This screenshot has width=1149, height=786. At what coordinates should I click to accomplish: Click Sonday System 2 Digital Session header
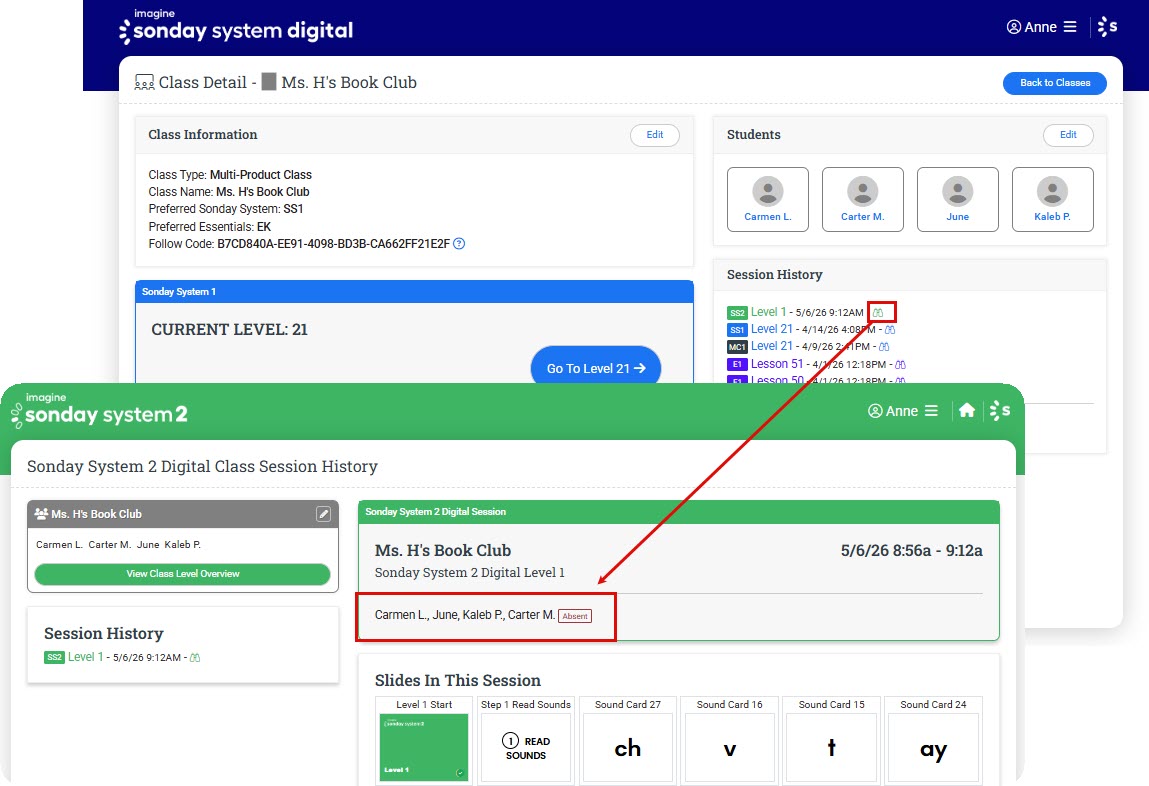(x=679, y=512)
